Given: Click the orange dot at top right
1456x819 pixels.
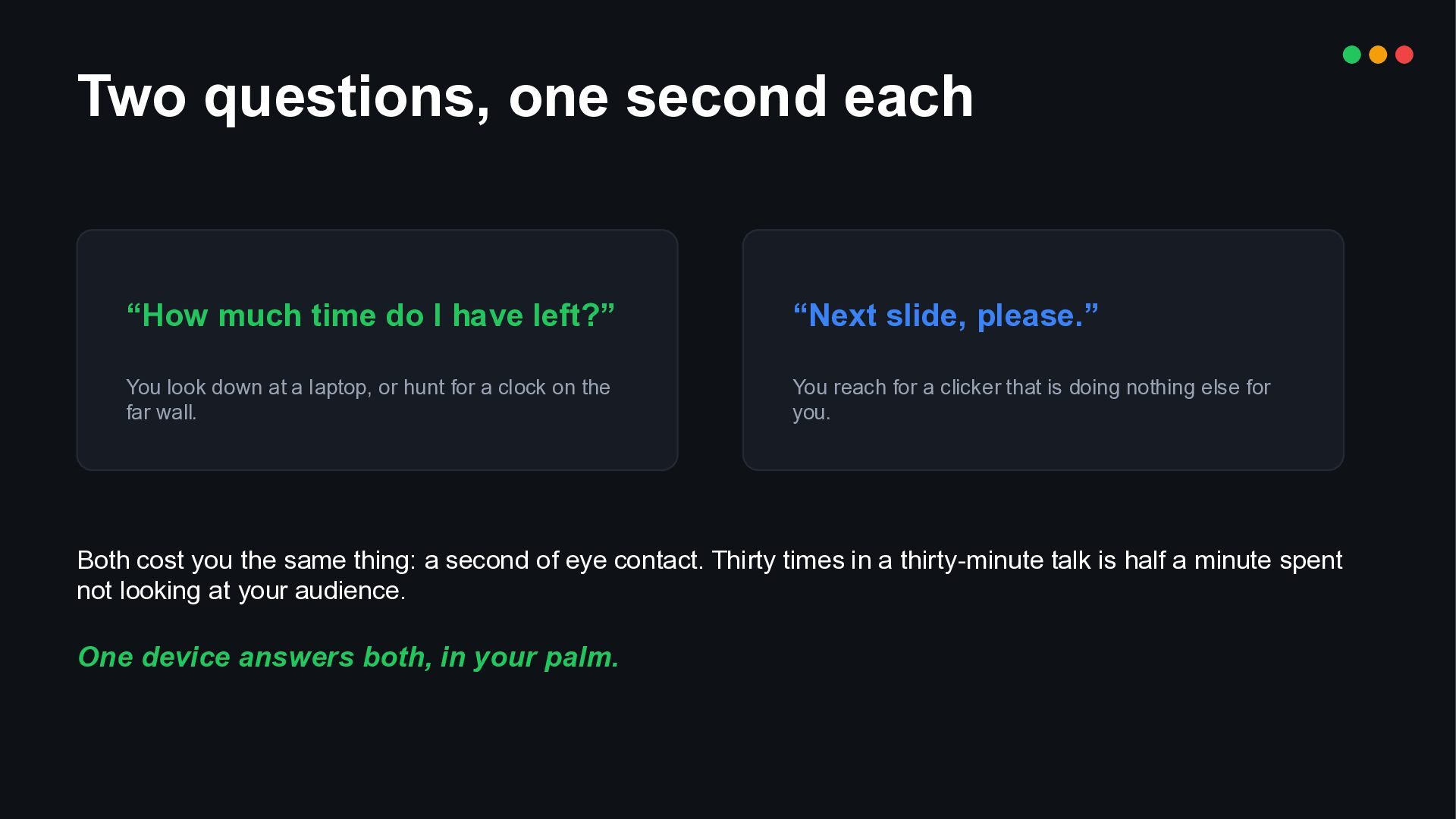Looking at the screenshot, I should [1378, 55].
